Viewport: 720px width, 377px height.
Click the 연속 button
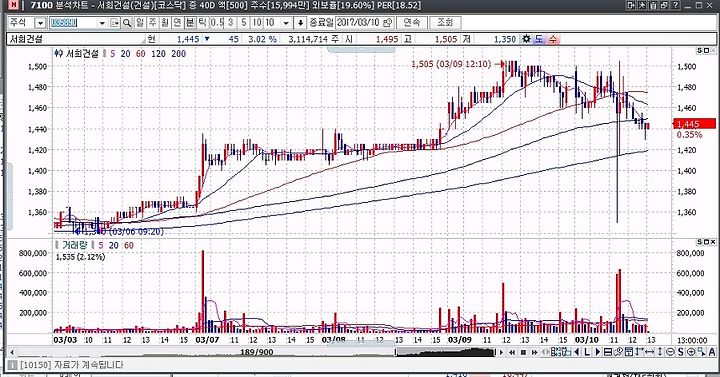pos(411,23)
